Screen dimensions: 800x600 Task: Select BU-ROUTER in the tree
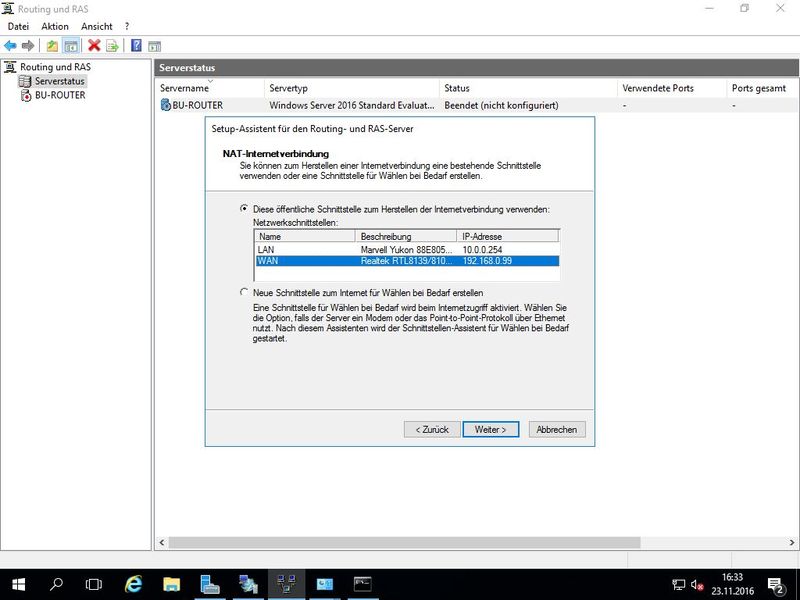[x=60, y=95]
